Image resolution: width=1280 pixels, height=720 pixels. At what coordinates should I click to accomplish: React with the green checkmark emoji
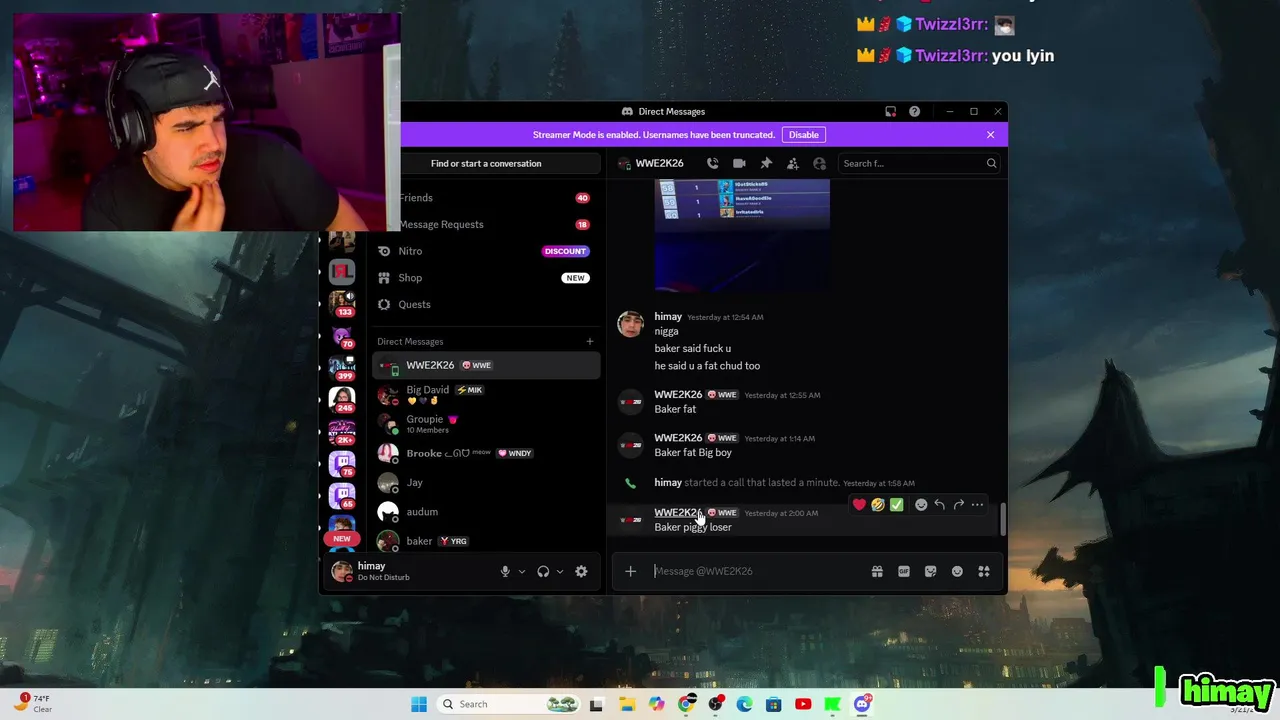896,504
